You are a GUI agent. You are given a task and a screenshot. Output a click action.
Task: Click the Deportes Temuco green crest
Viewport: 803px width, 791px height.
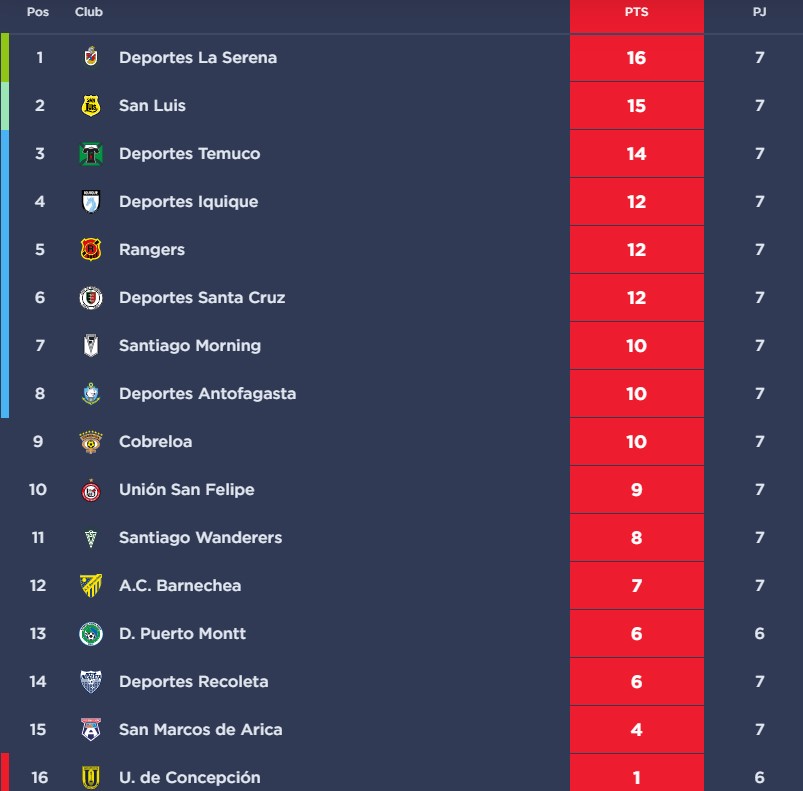[91, 154]
